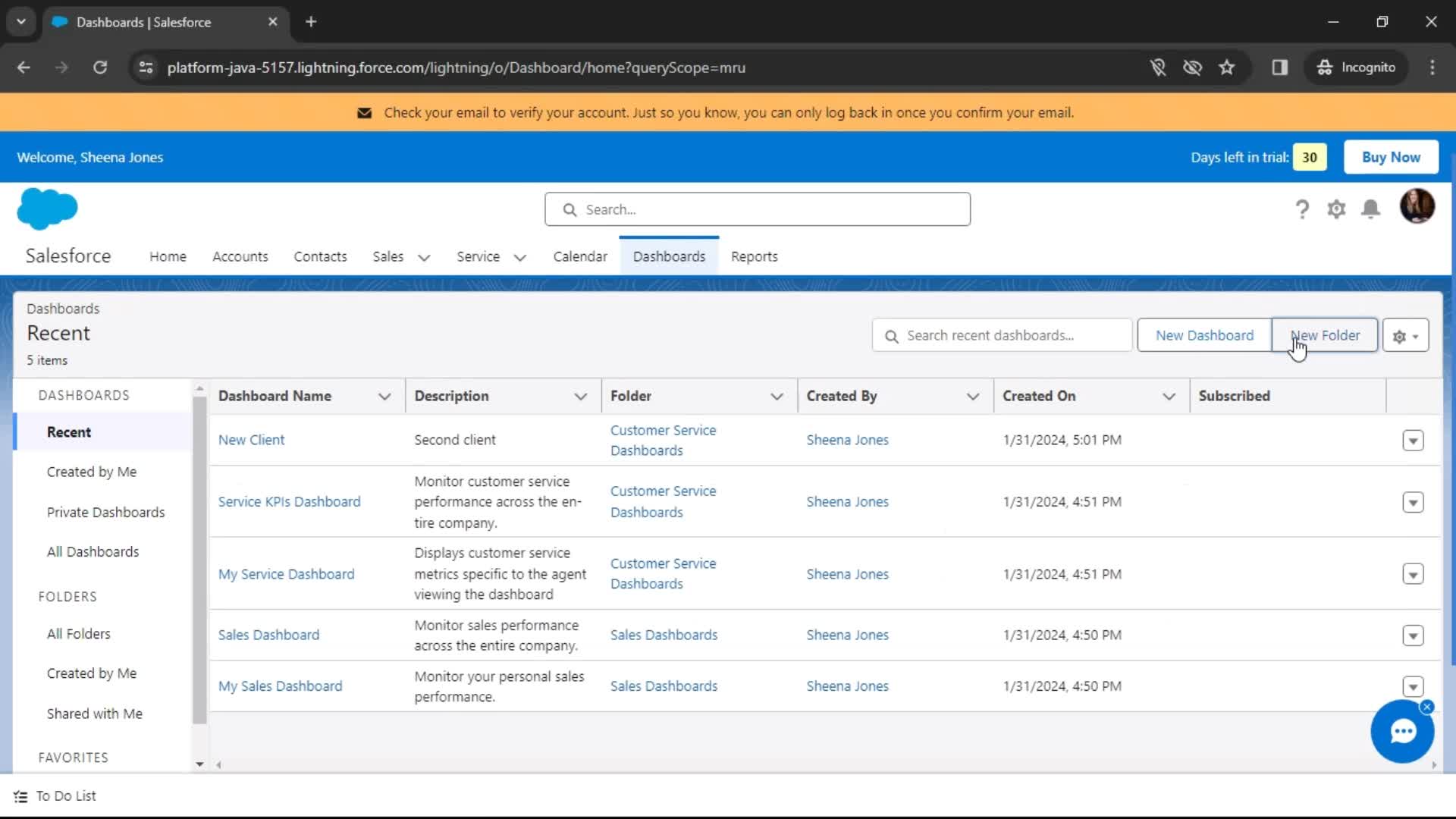This screenshot has height=819, width=1456.
Task: Select Private Dashboards in sidebar
Action: point(105,512)
